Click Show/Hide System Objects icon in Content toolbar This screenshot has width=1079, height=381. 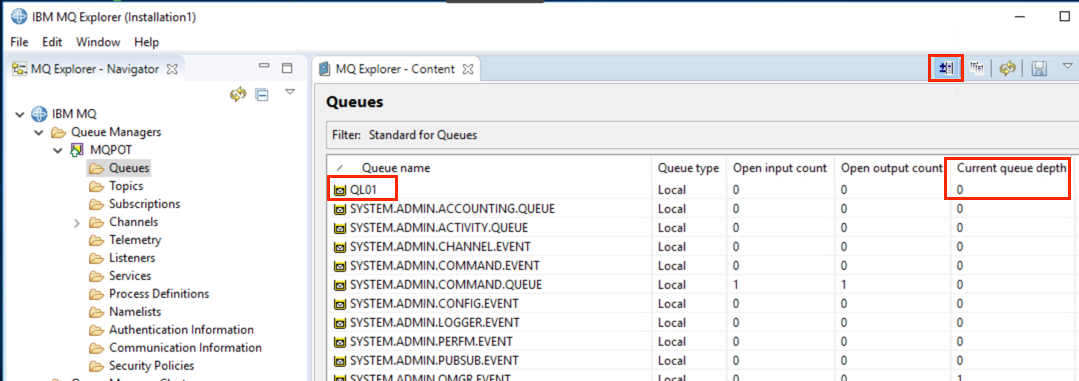pos(946,68)
